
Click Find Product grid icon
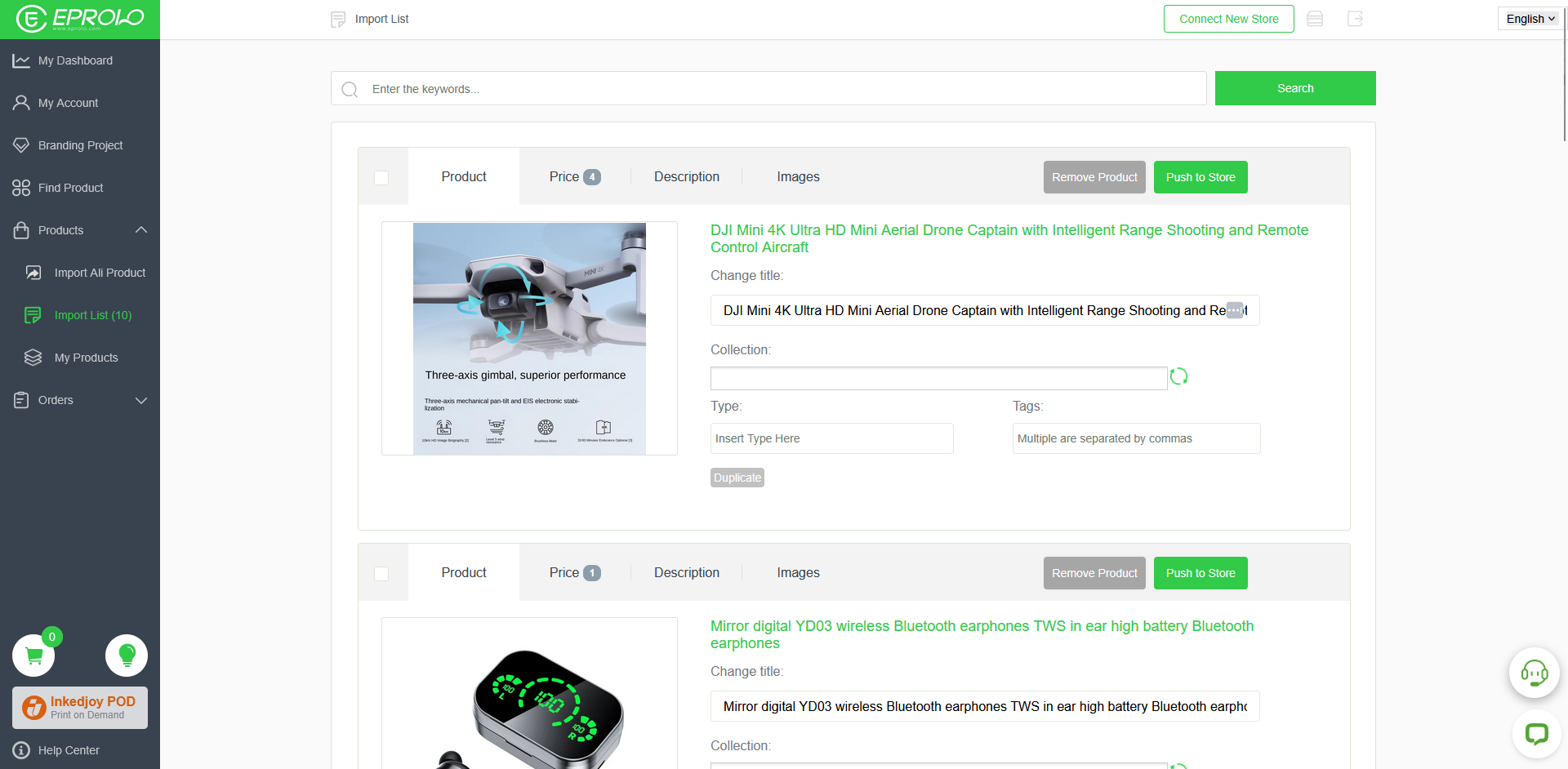tap(21, 188)
